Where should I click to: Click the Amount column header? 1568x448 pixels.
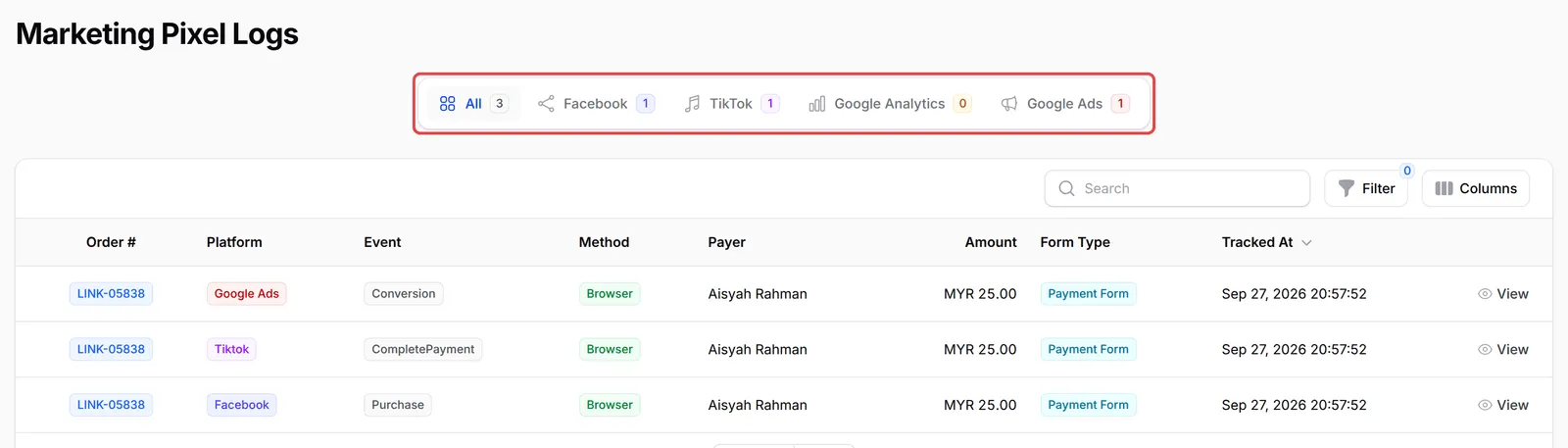coord(991,242)
